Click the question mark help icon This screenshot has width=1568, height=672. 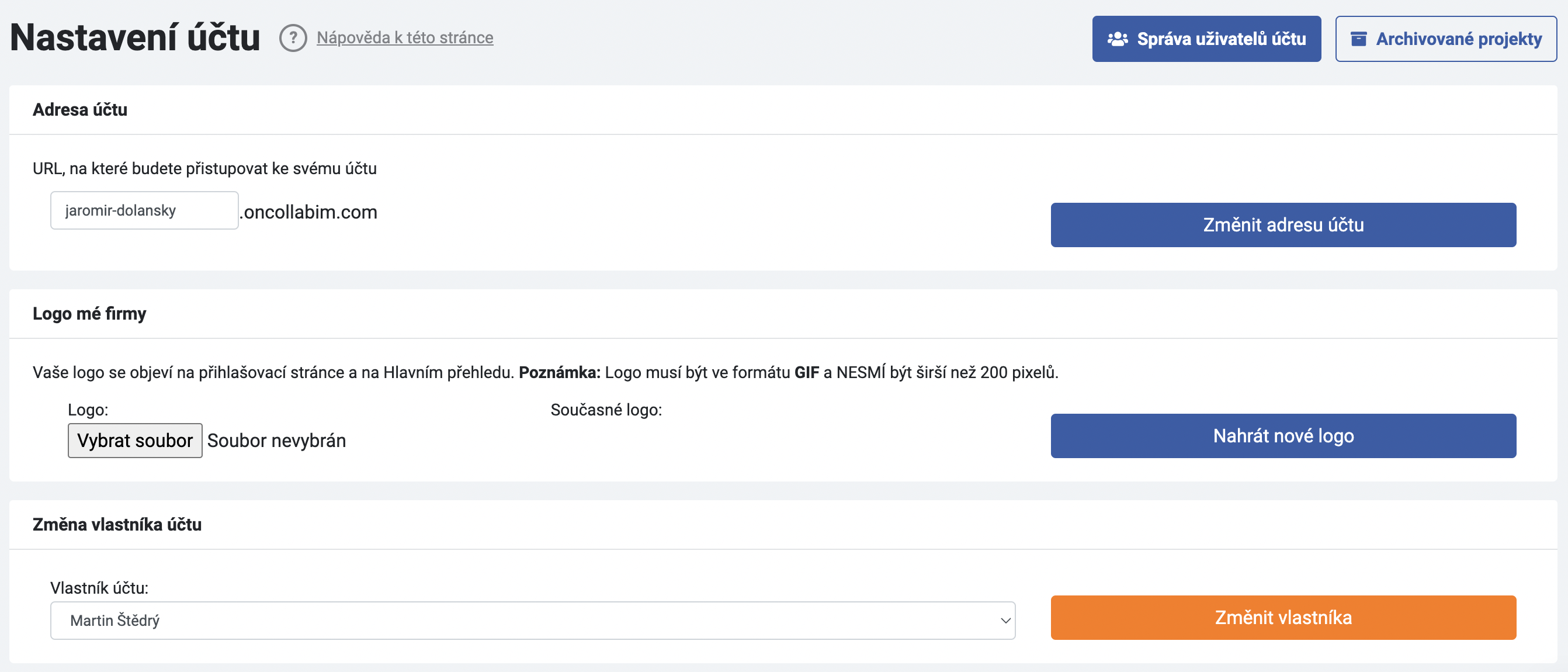click(x=293, y=38)
